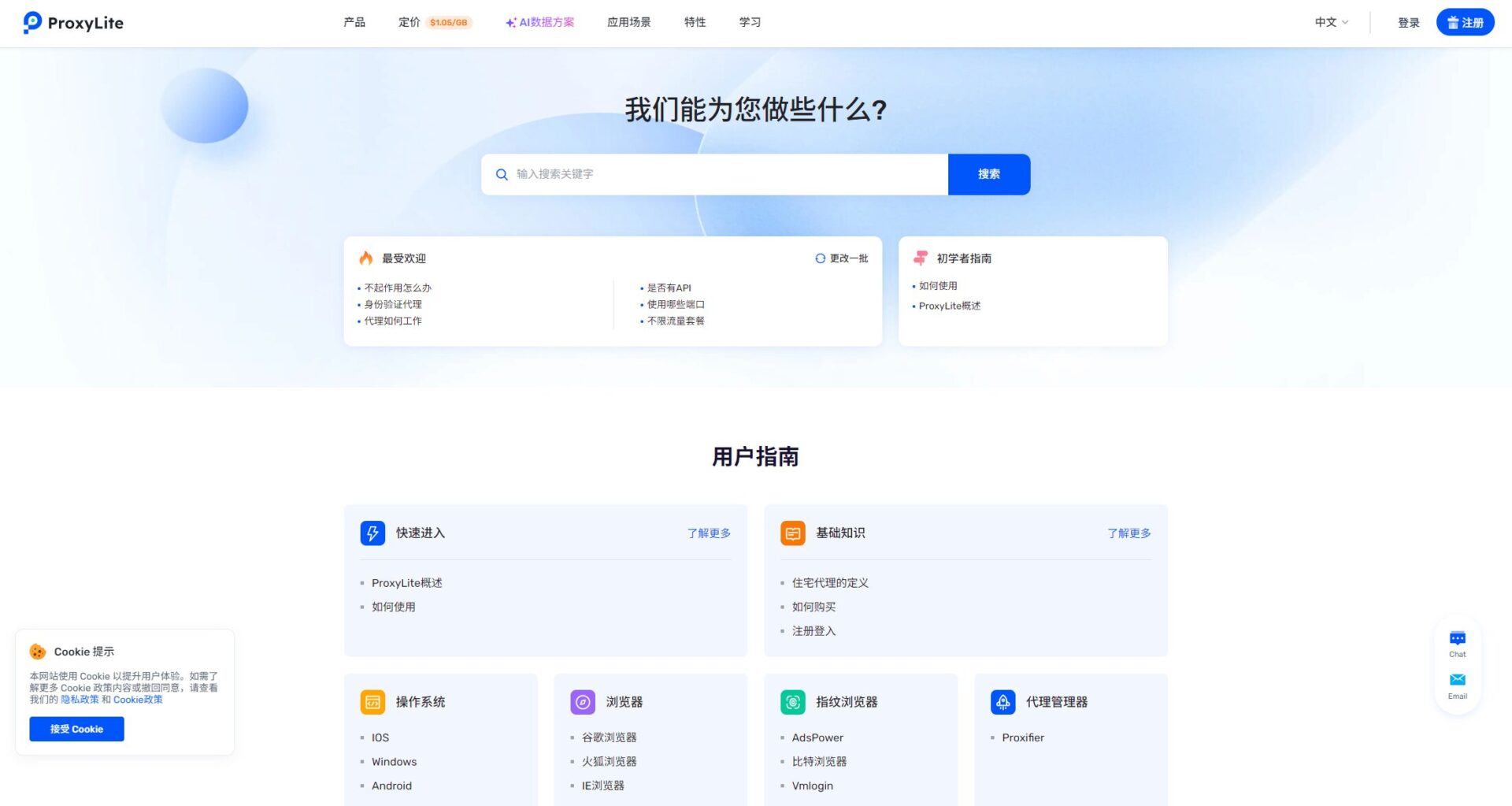Viewport: 1512px width, 806px height.
Task: Open 如何使用 in 初学者指南
Action: tap(938, 286)
